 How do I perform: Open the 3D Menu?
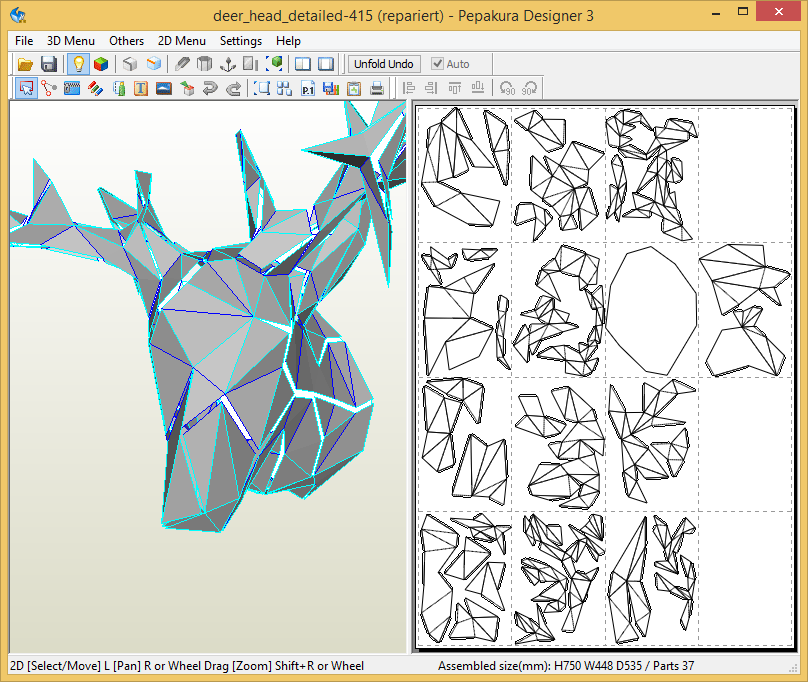pyautogui.click(x=71, y=41)
